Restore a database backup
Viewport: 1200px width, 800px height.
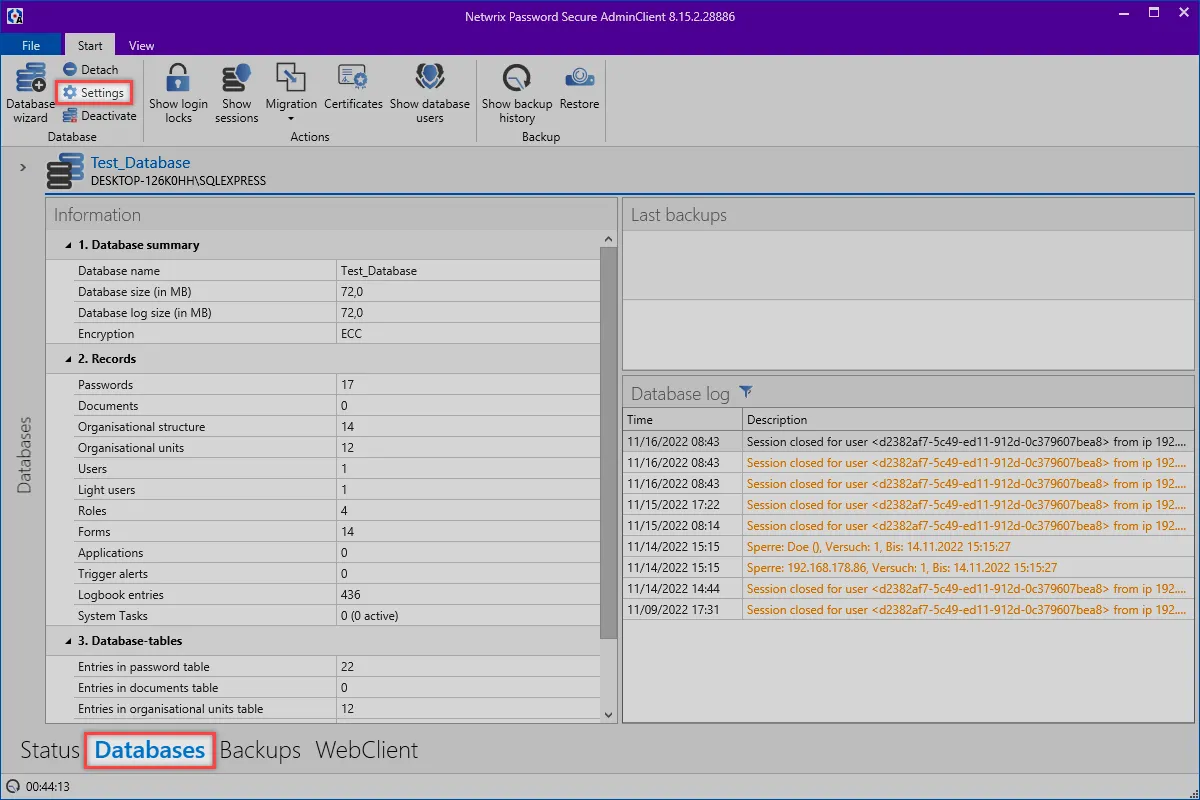click(x=579, y=92)
